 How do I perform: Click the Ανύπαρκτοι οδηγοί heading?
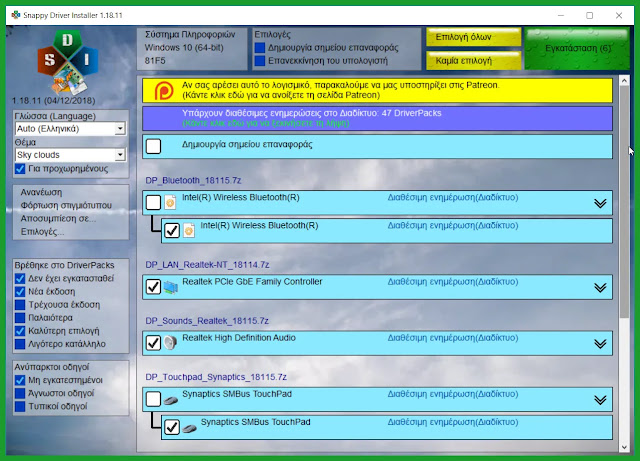tap(52, 367)
